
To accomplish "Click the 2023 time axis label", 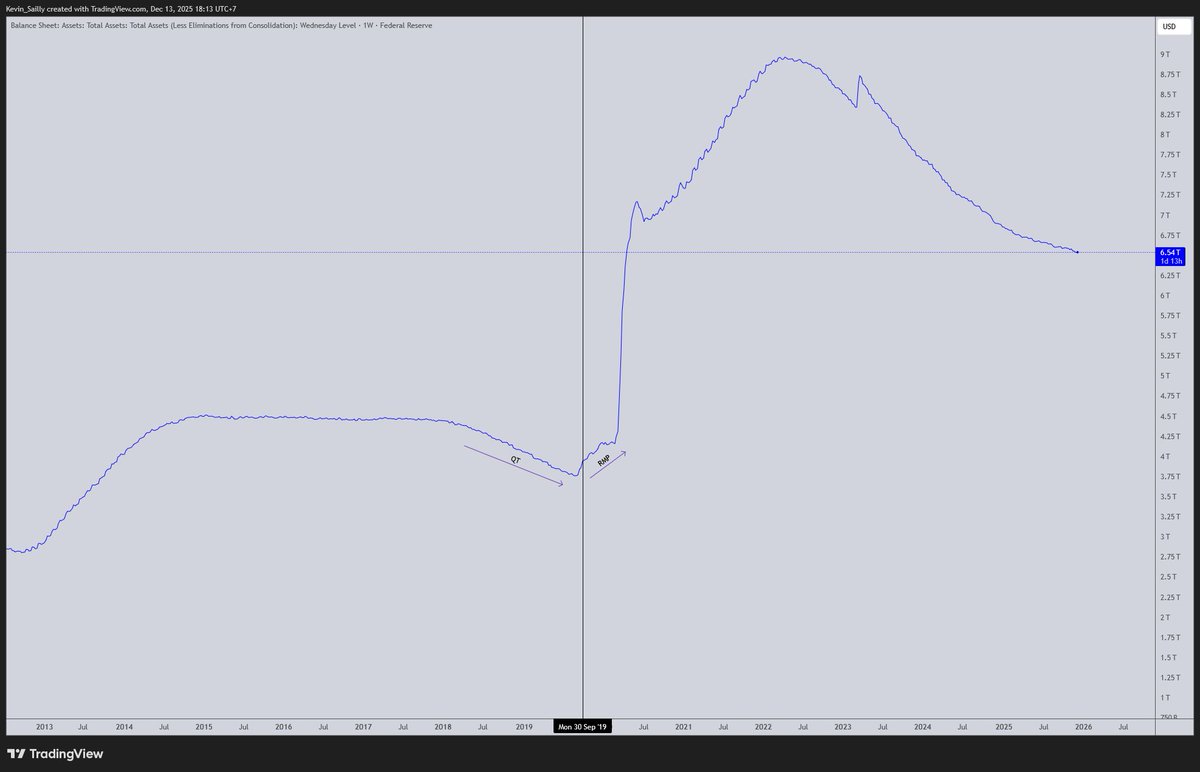I will click(x=843, y=727).
